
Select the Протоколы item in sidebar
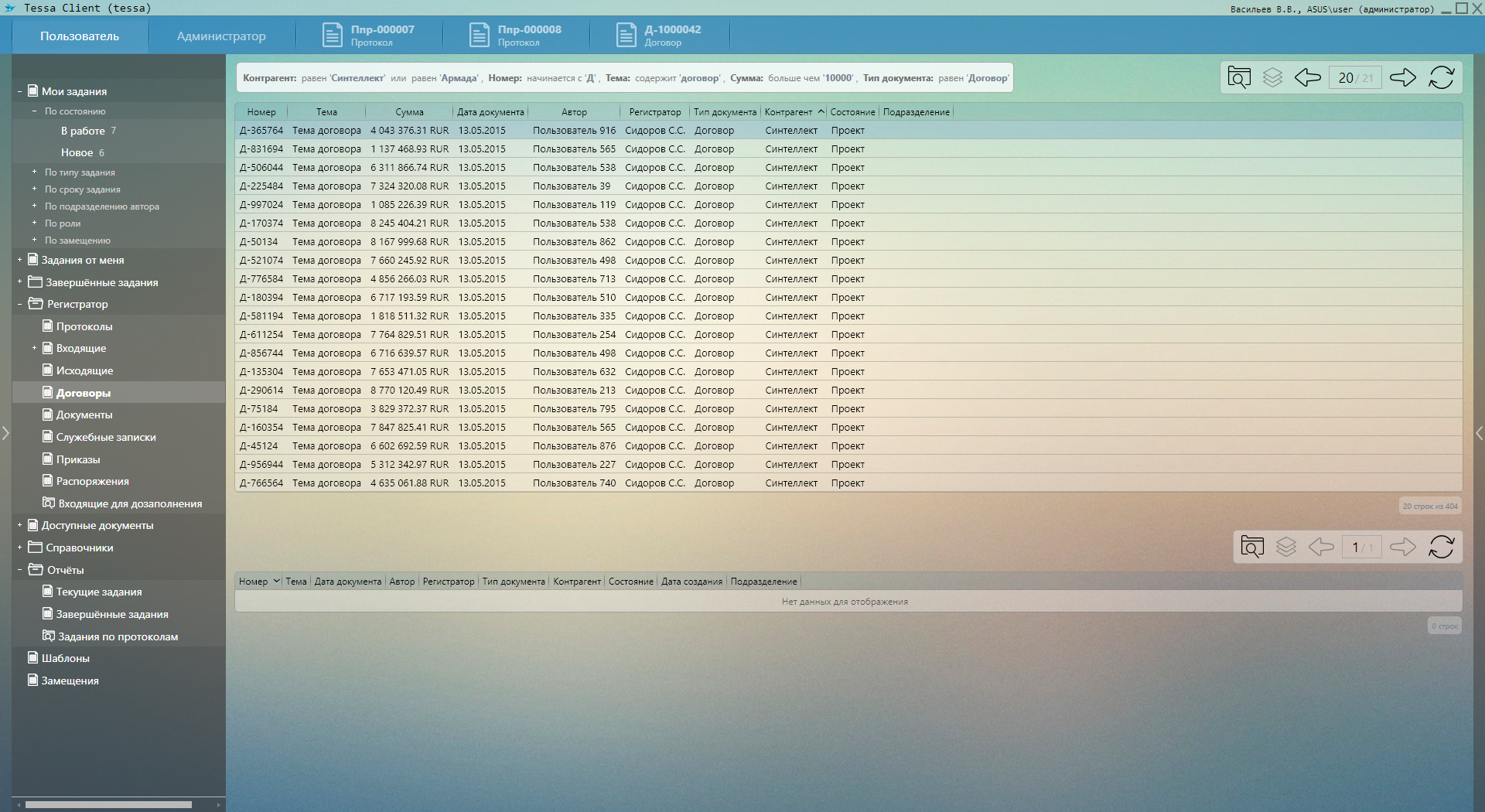[x=84, y=326]
